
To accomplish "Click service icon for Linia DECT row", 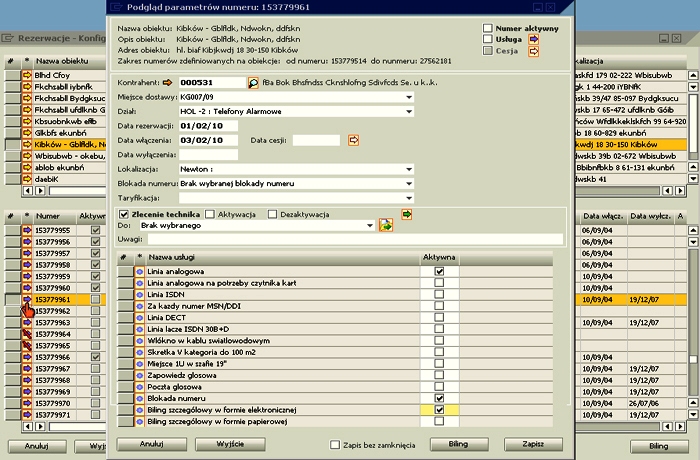I will point(140,318).
